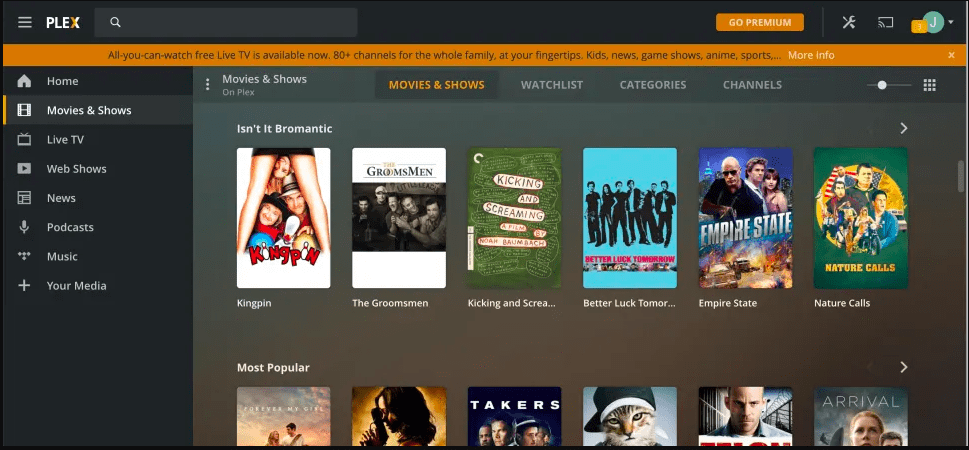Viewport: 969px width, 450px height.
Task: Click More Info in the banner
Action: (811, 55)
